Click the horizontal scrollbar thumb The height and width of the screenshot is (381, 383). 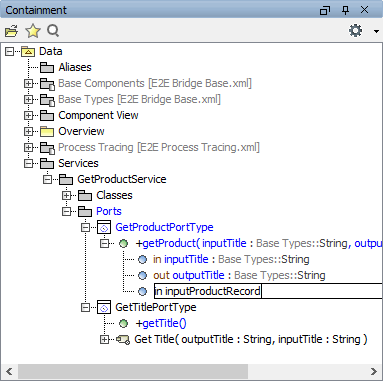(133, 371)
